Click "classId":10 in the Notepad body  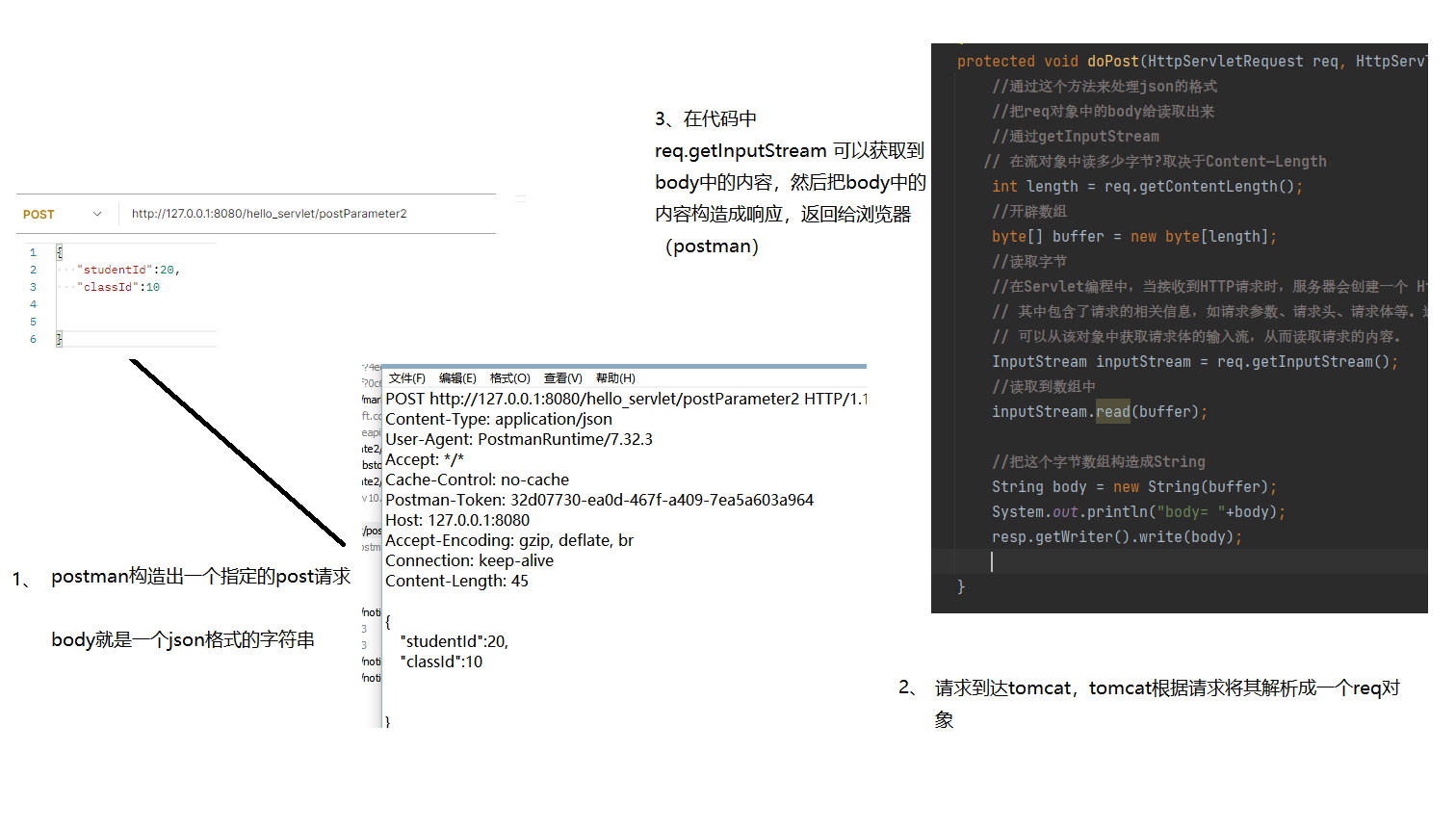tap(441, 661)
